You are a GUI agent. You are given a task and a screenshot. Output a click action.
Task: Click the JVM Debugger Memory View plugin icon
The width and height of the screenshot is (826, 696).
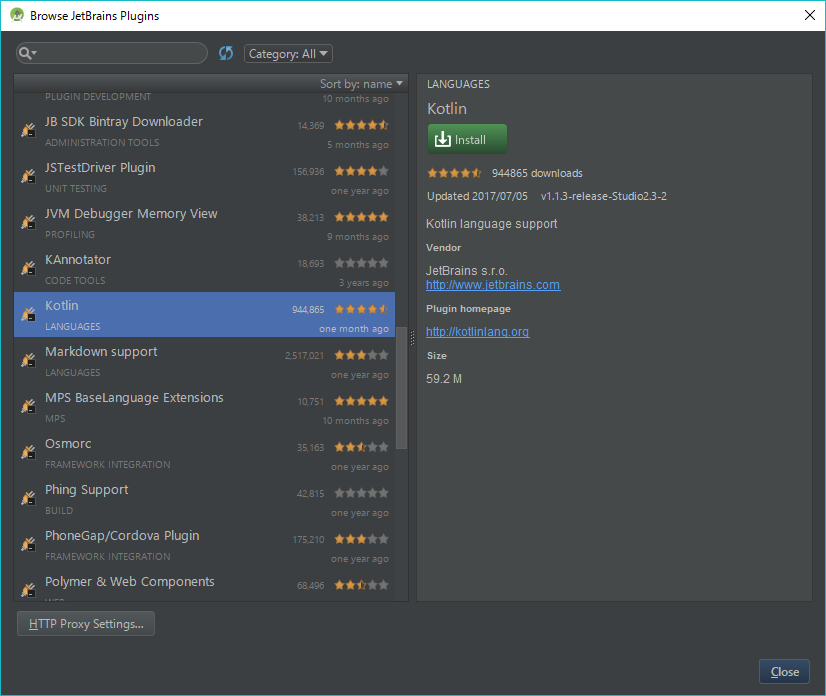[28, 221]
